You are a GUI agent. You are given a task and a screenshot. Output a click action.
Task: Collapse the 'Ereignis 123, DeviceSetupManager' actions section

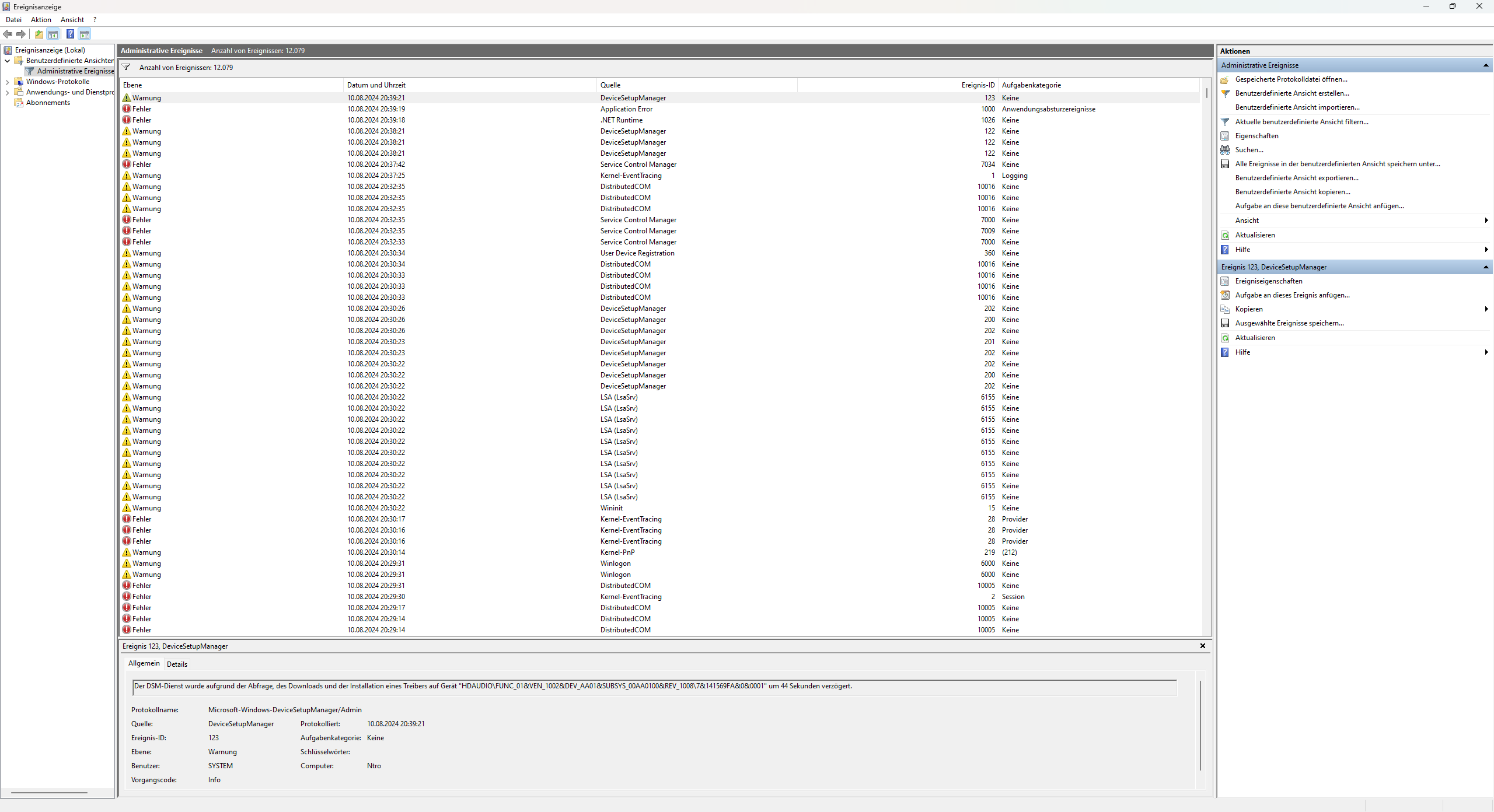[1485, 267]
